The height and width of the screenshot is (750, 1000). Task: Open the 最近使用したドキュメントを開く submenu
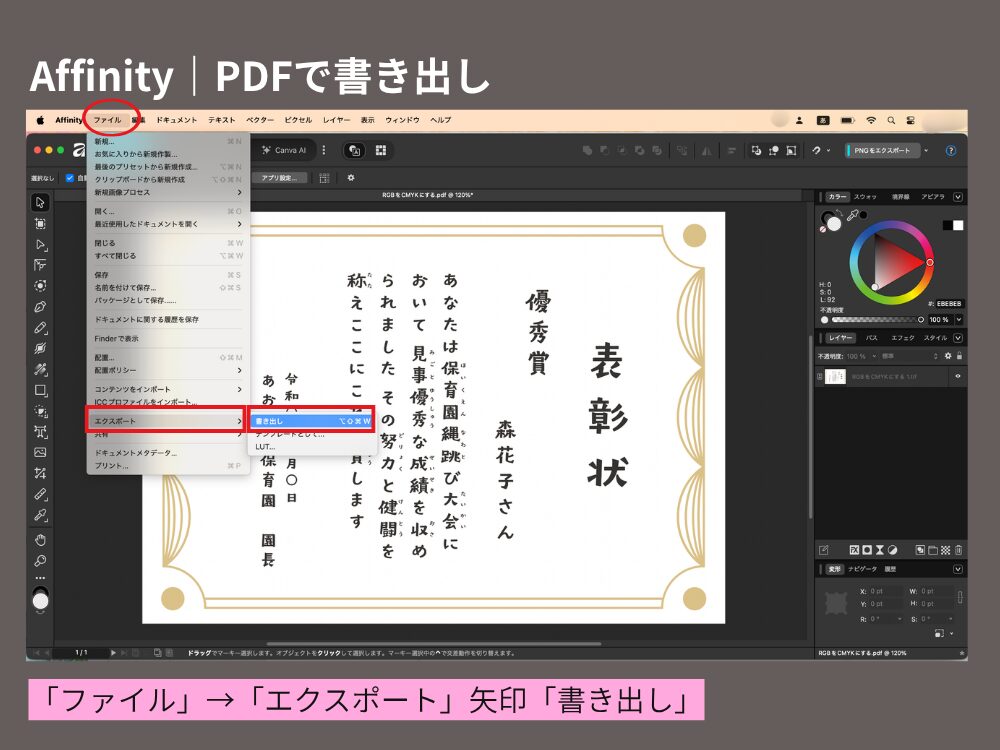[168, 224]
